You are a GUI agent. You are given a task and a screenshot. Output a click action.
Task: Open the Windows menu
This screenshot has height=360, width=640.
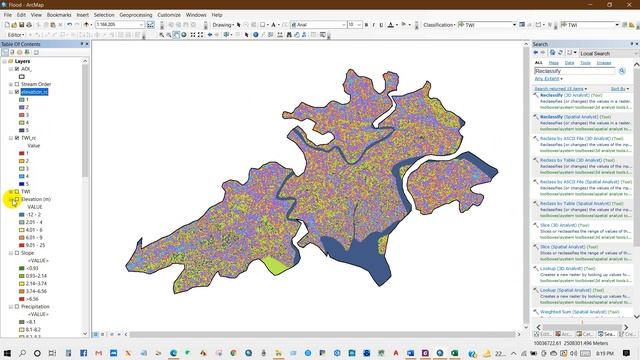pyautogui.click(x=196, y=15)
